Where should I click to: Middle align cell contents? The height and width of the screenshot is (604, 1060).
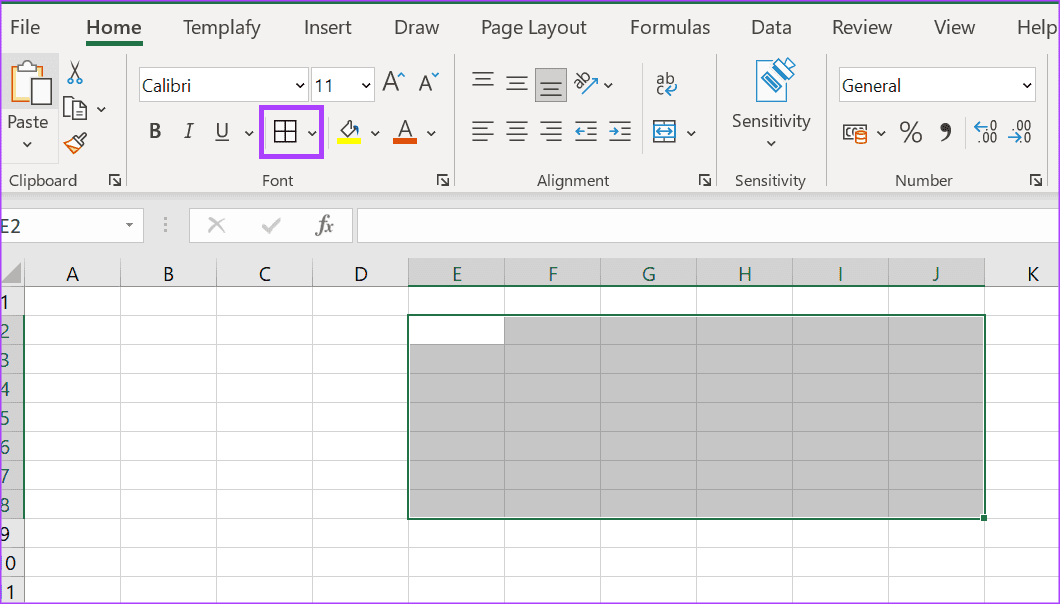[517, 84]
